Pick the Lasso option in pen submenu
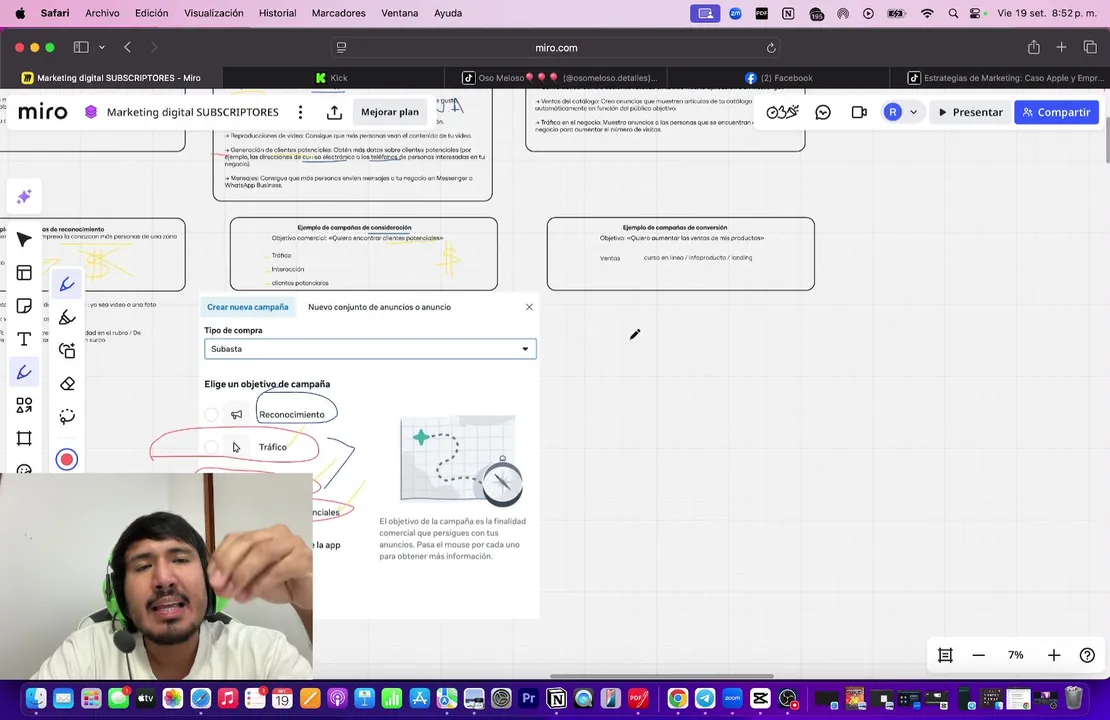 click(x=67, y=416)
